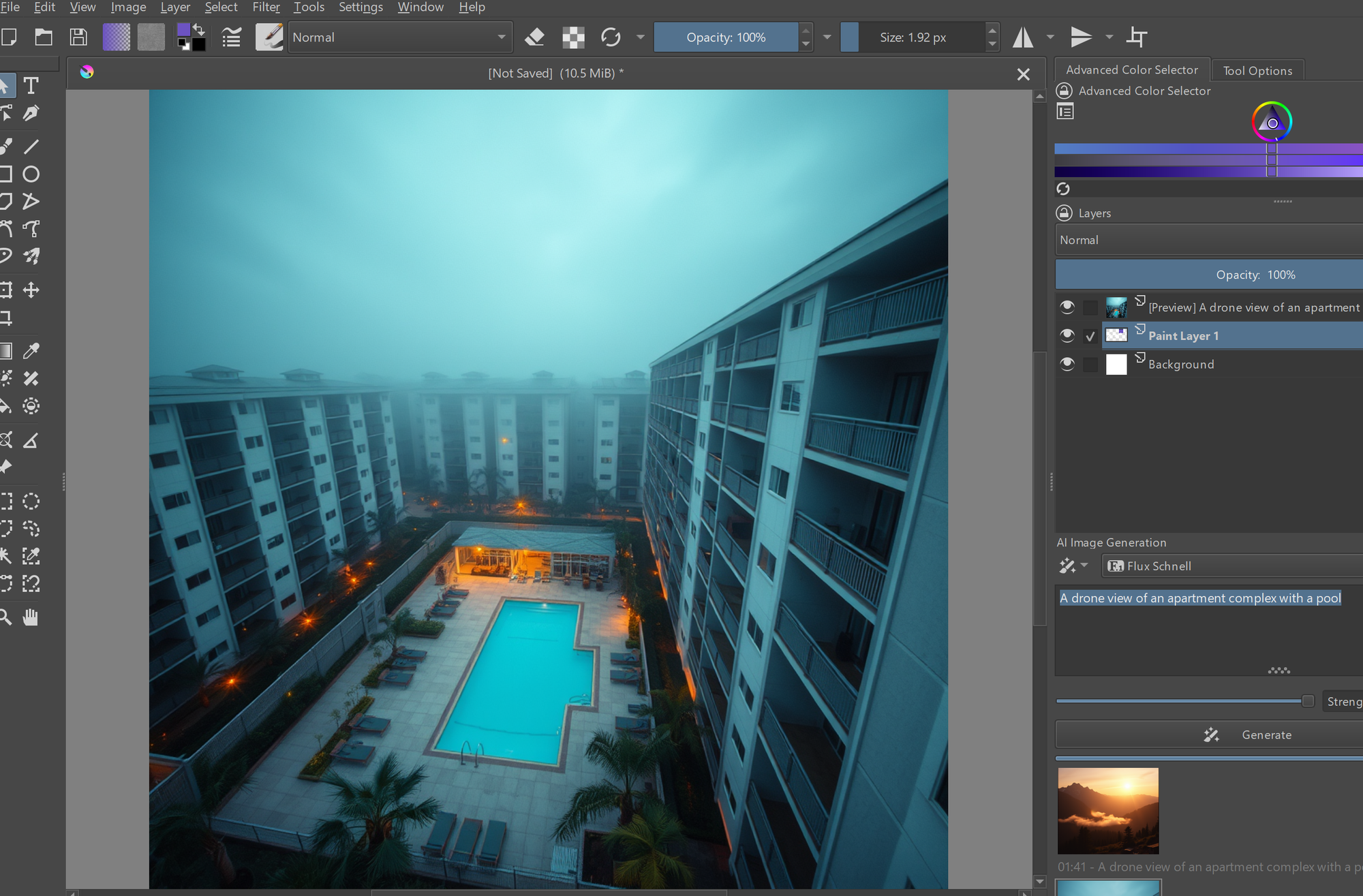Switch to the Tool Options tab
Screen dimensions: 1363x896
click(x=1257, y=69)
